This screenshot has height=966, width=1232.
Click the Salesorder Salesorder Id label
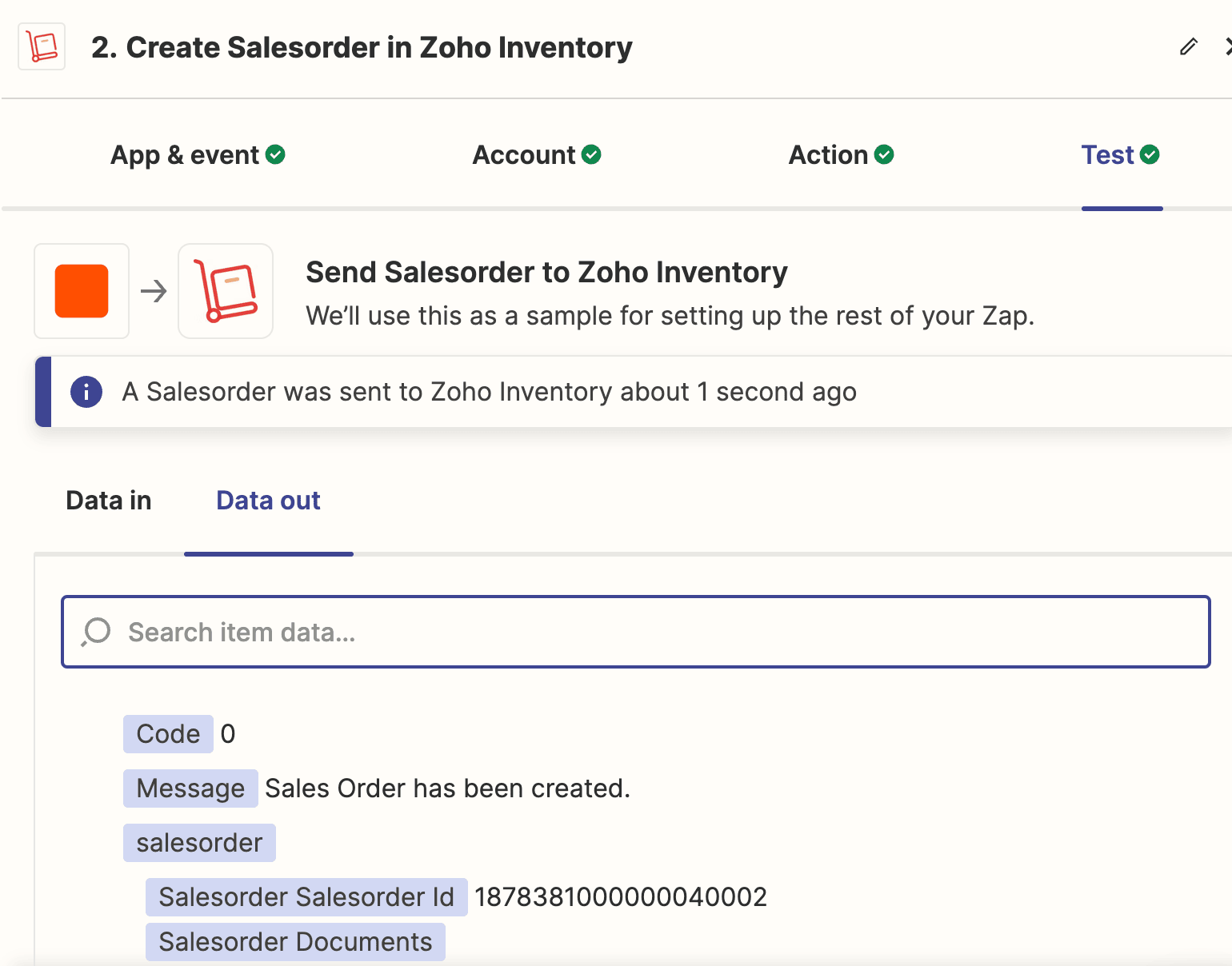click(x=306, y=897)
